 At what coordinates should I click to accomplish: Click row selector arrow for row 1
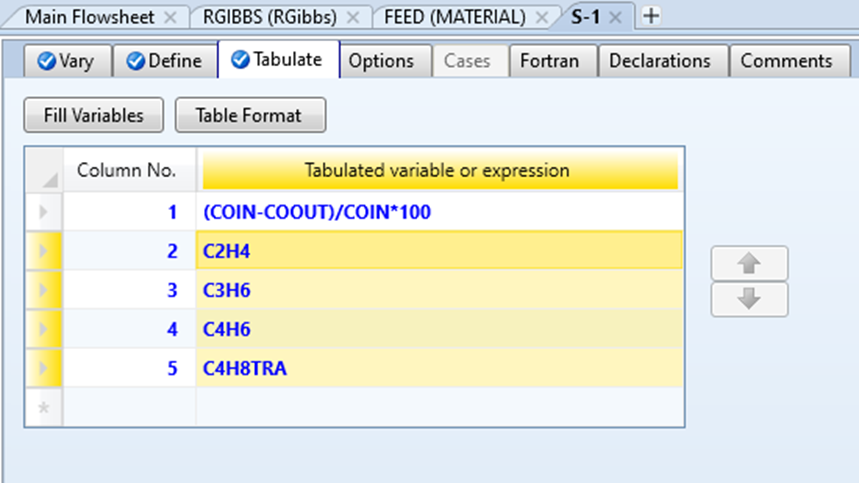44,212
